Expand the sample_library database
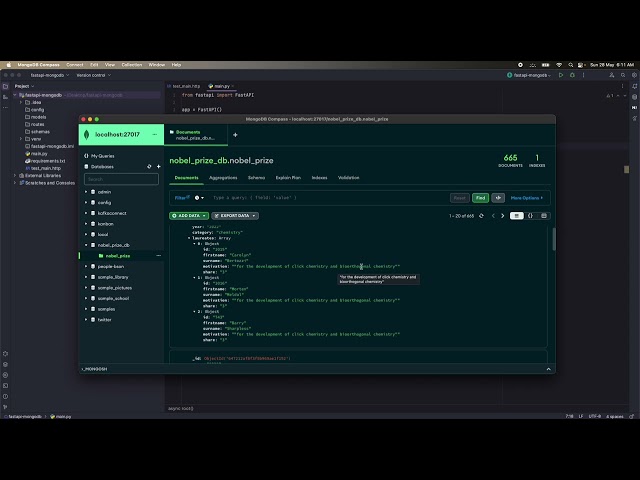640x480 pixels. [x=86, y=277]
